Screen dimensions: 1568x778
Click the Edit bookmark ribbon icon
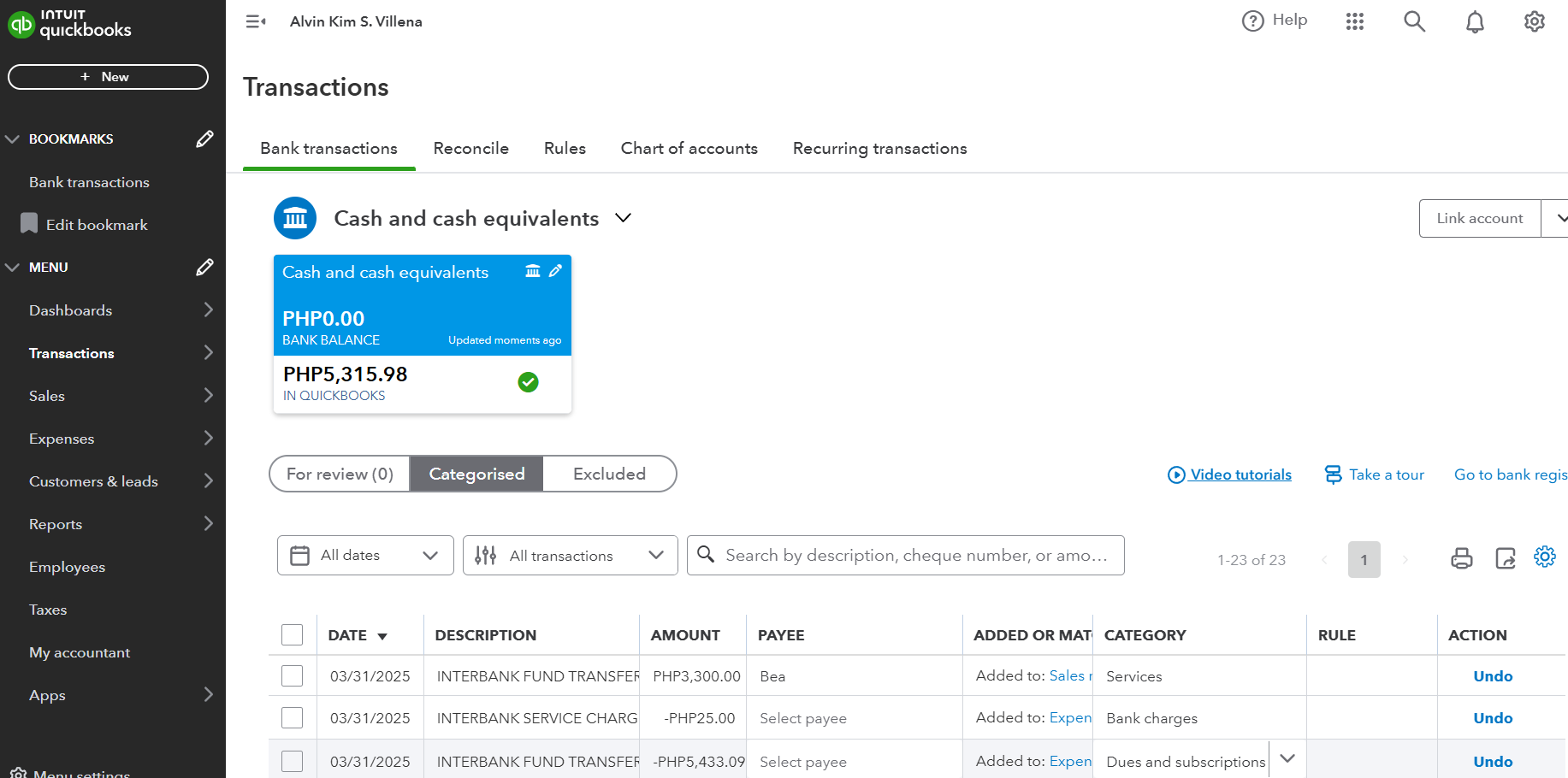[x=29, y=223]
